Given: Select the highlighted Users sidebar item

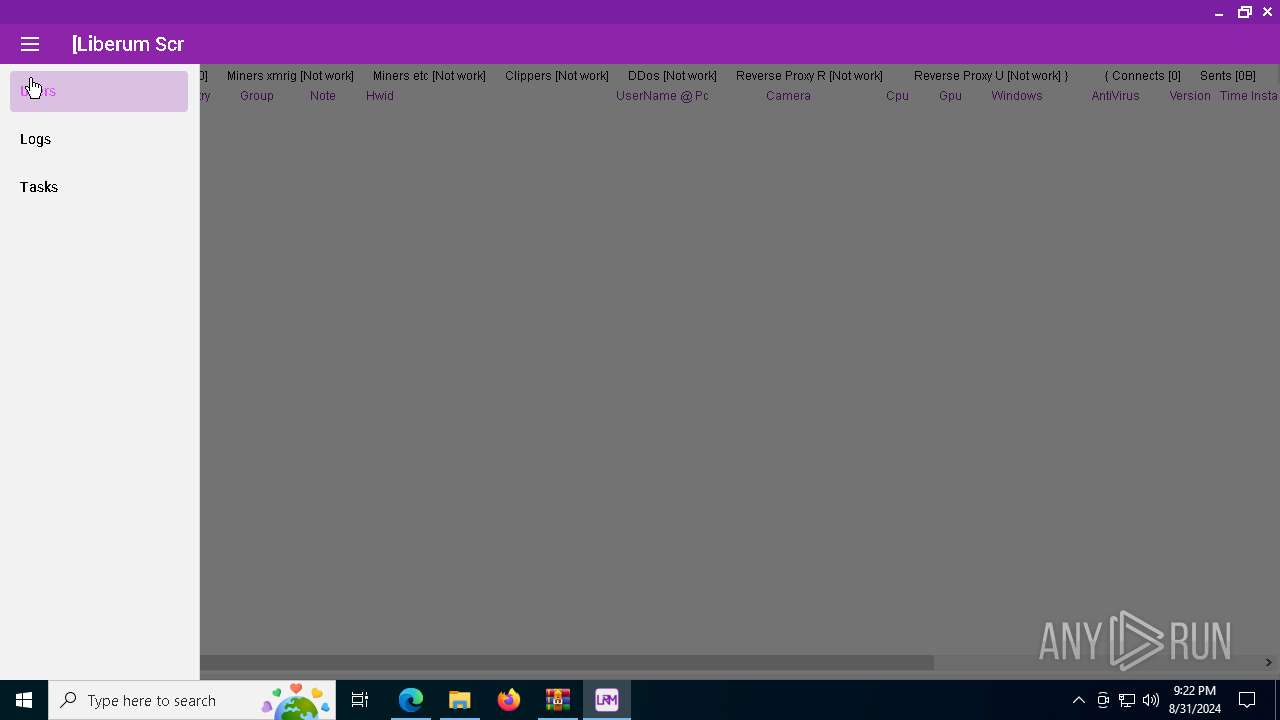Looking at the screenshot, I should pyautogui.click(x=98, y=91).
